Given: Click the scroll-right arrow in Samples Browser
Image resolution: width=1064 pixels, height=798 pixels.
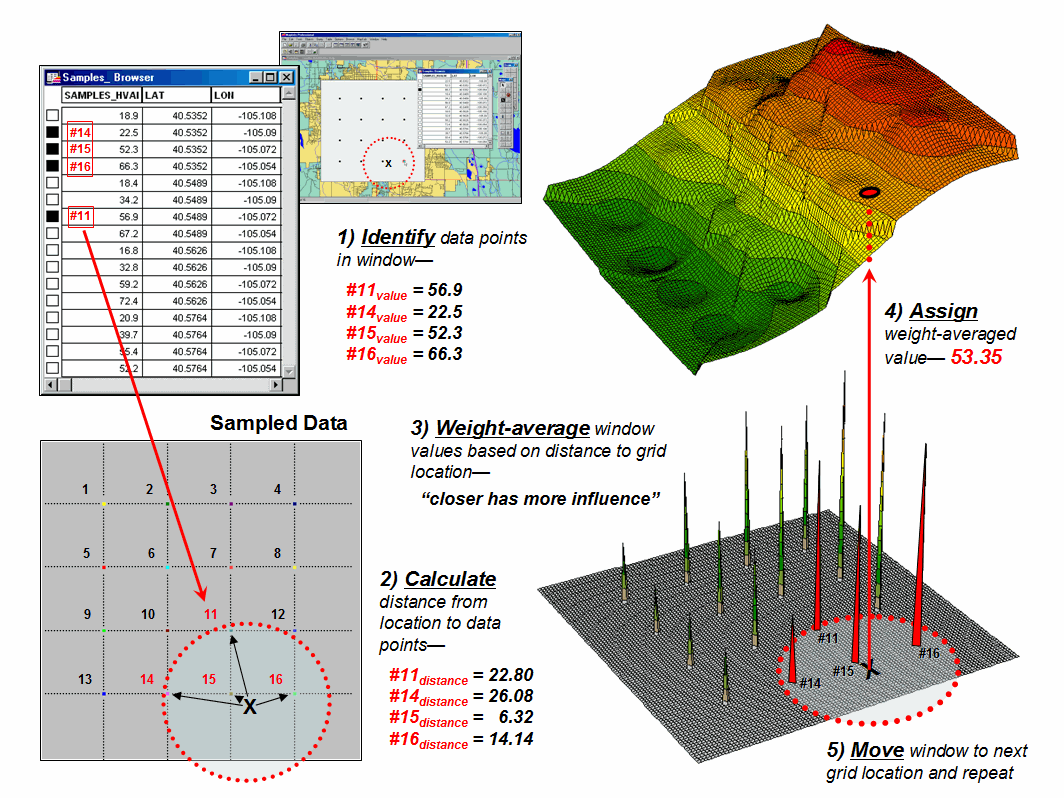Looking at the screenshot, I should 277,385.
